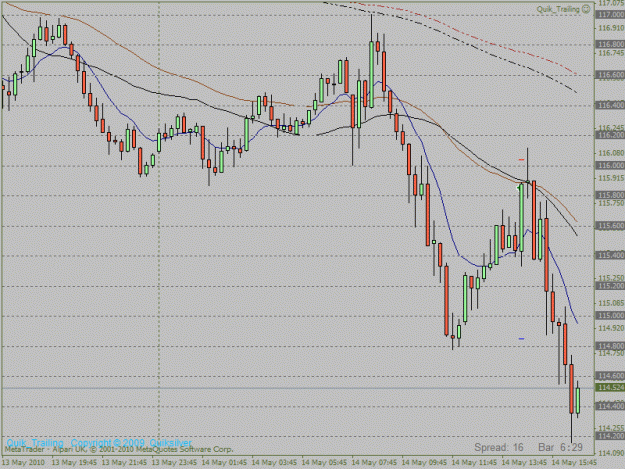Click the 114.920 price scale value
This screenshot has height=469, width=625.
[x=611, y=328]
